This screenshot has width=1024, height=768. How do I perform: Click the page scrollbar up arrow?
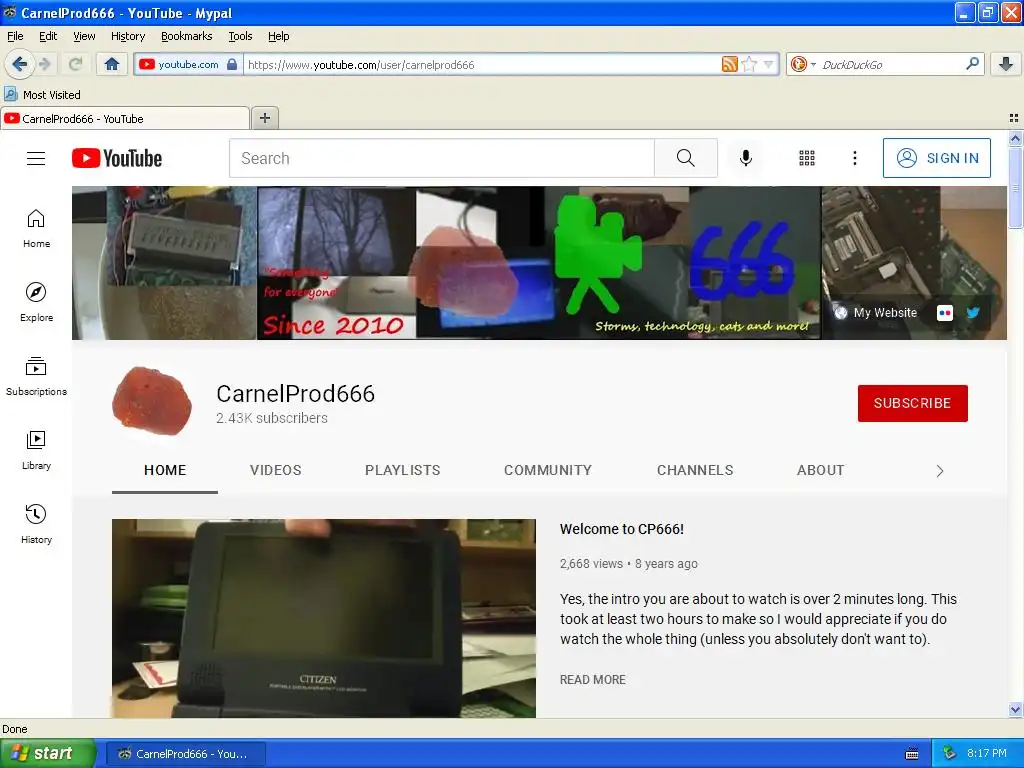pyautogui.click(x=1015, y=138)
